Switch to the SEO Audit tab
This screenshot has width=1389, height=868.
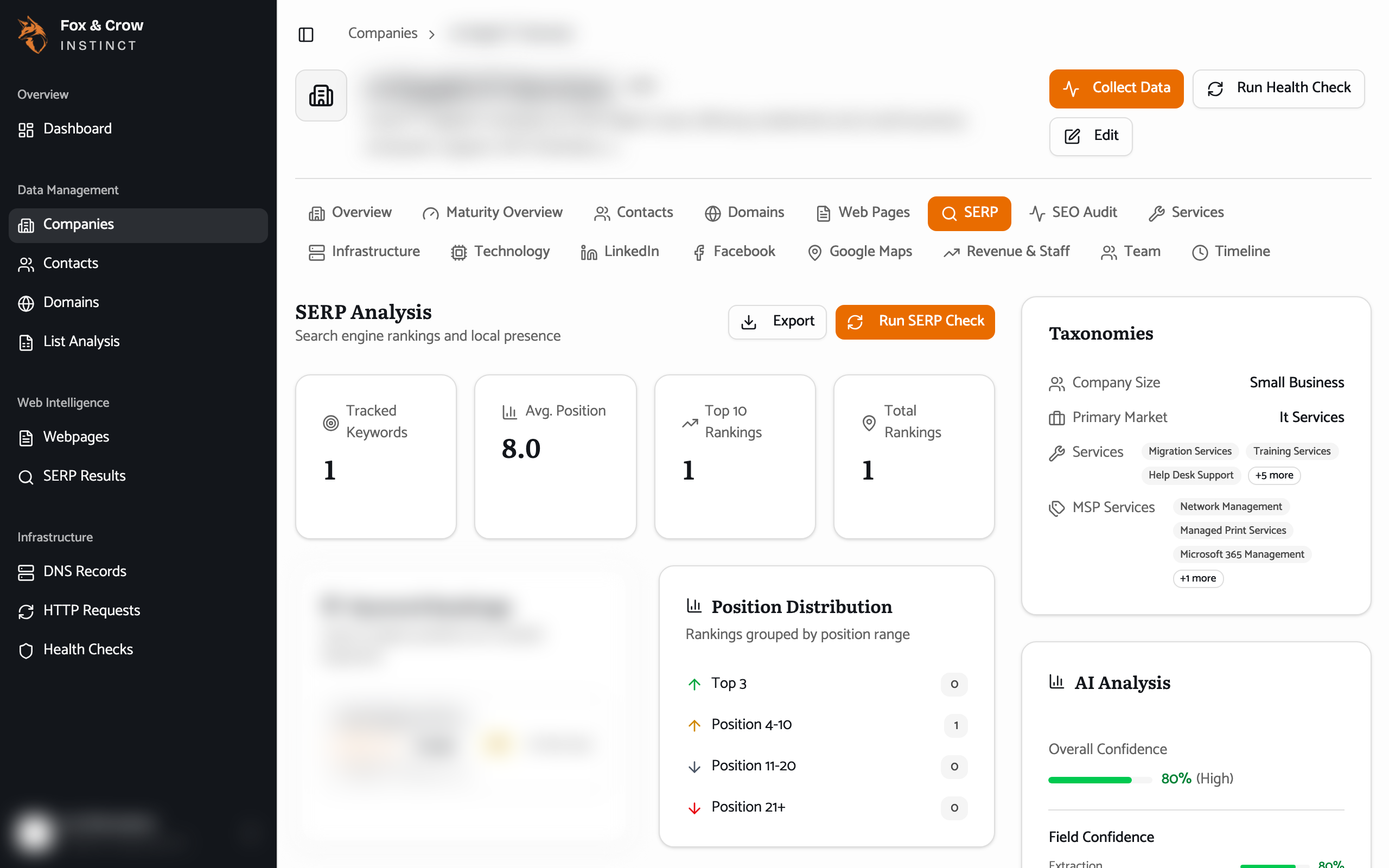pos(1073,213)
